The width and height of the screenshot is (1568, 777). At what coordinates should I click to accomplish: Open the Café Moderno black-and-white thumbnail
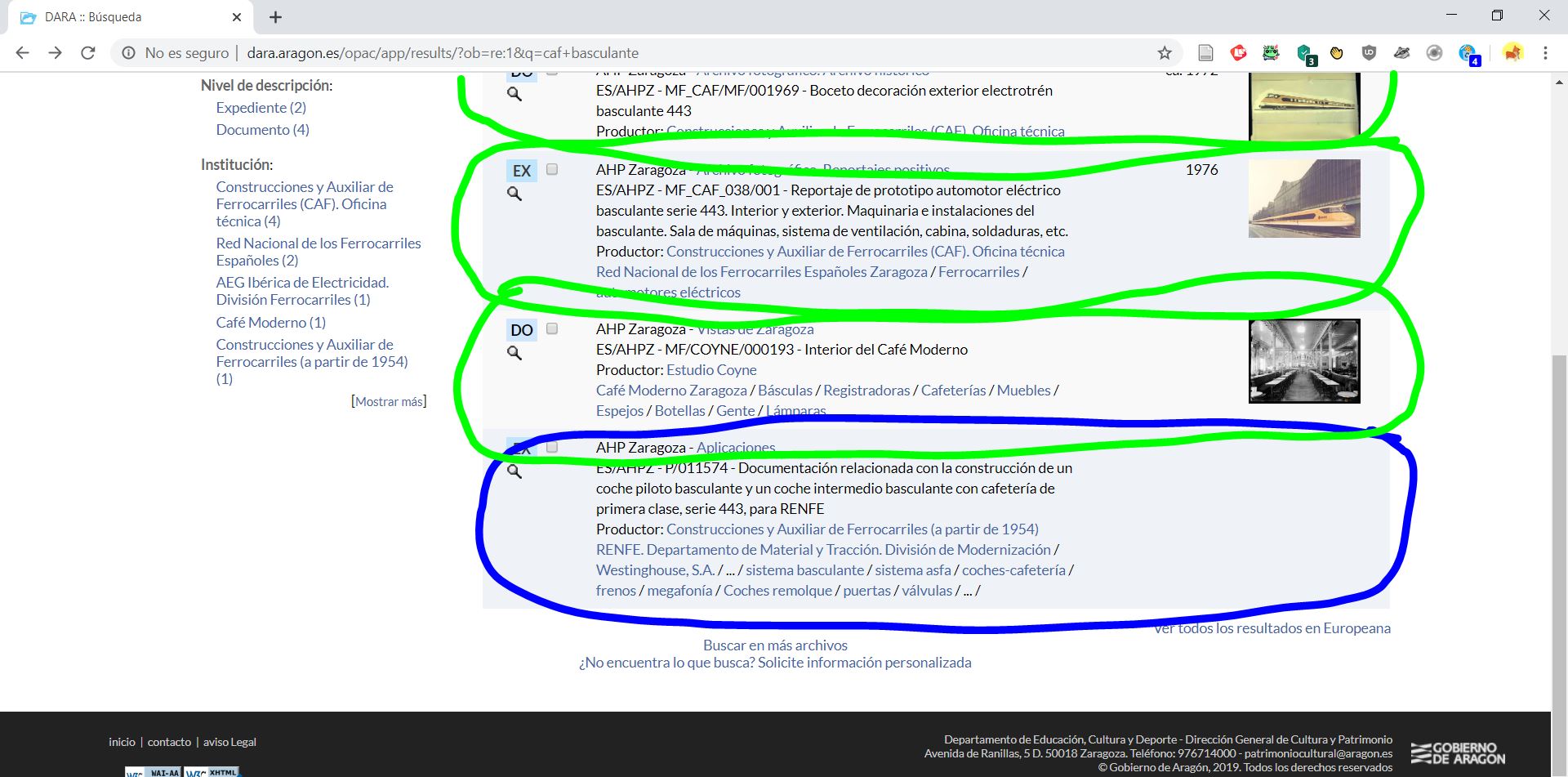[x=1304, y=361]
